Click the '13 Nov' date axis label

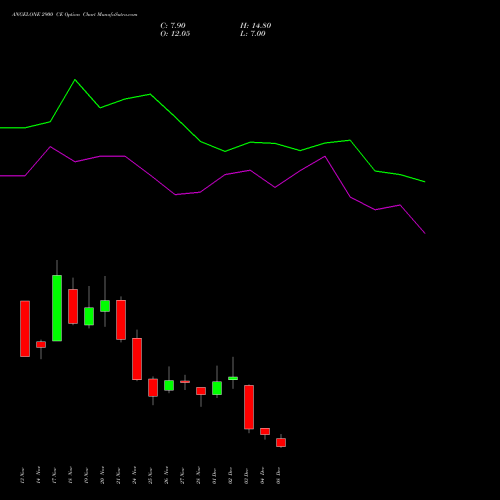[22, 475]
